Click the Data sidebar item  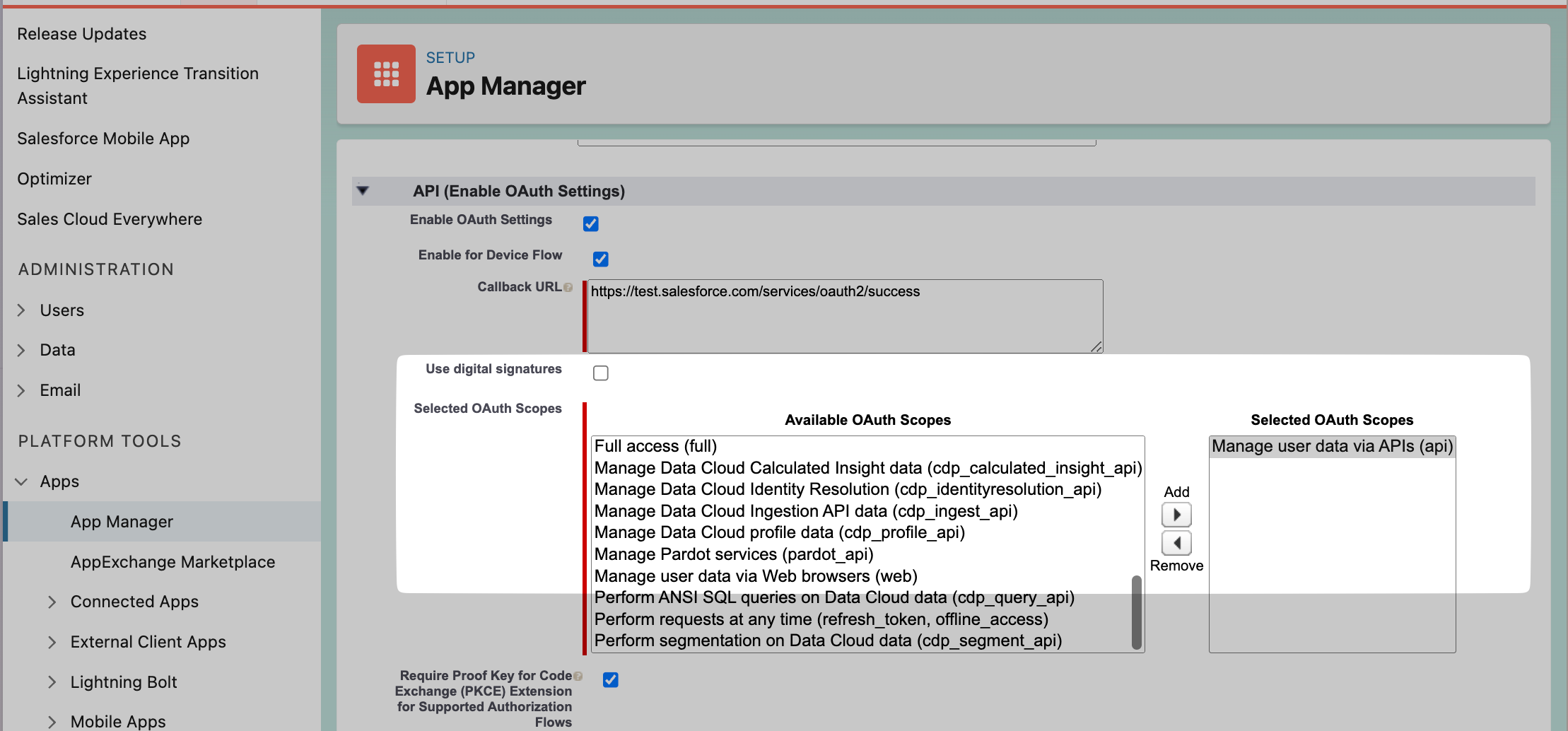[57, 350]
